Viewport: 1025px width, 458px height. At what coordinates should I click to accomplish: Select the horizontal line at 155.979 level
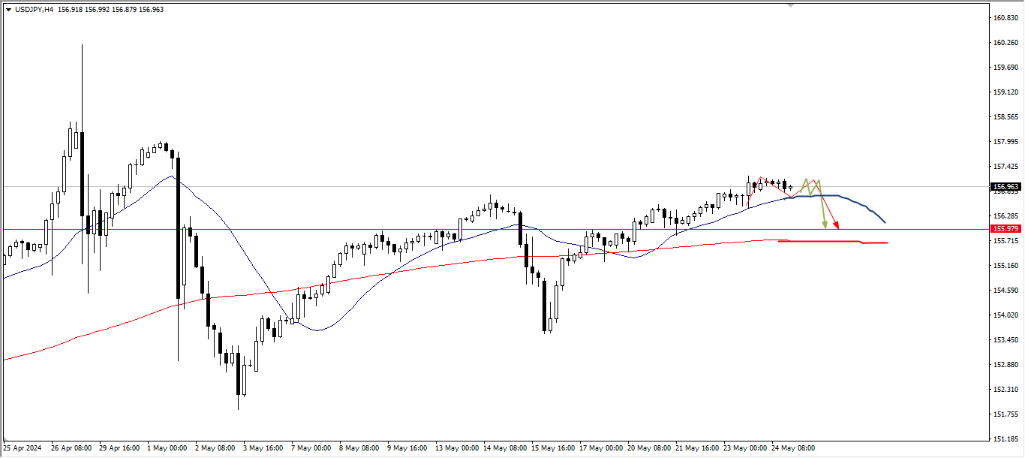pos(300,229)
